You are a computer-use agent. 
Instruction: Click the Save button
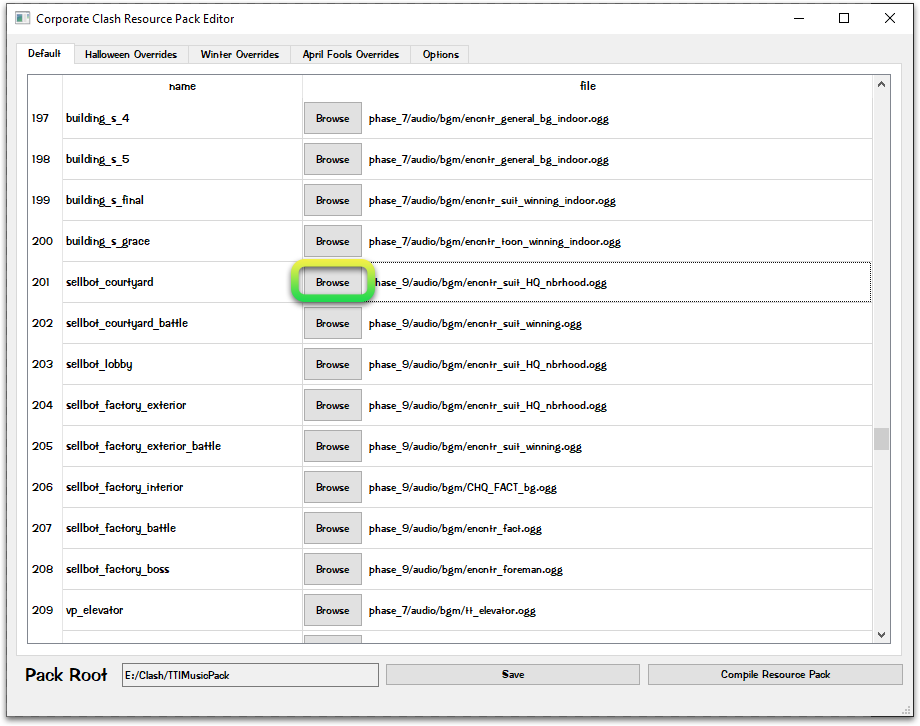click(513, 674)
